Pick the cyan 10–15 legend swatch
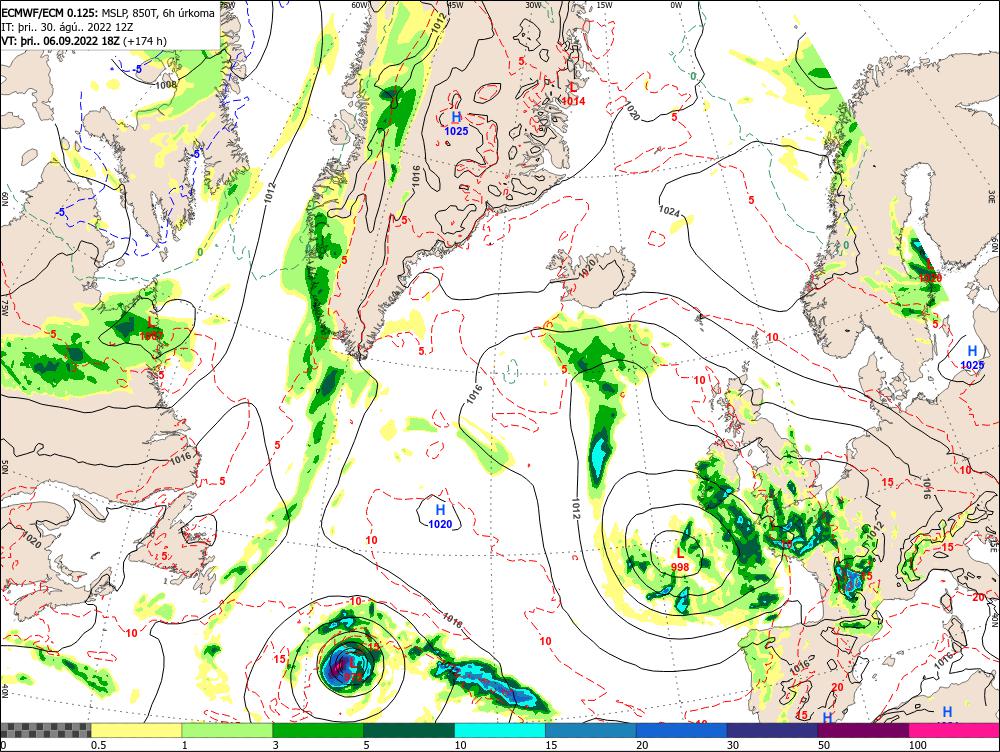This screenshot has width=1000, height=752. (x=500, y=730)
